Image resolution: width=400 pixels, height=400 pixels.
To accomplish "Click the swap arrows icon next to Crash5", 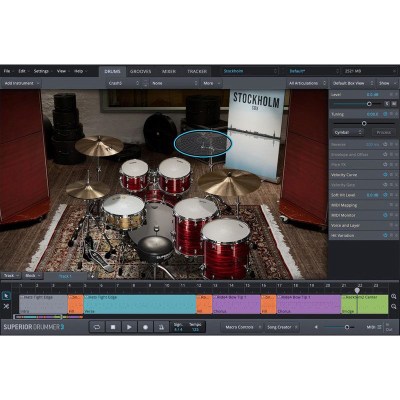I will point(146,83).
